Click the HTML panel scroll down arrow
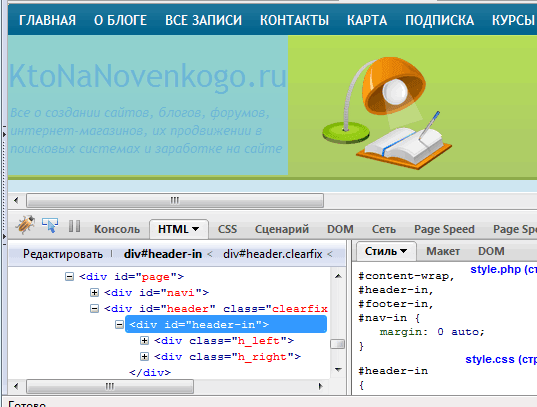The height and width of the screenshot is (407, 537). tap(338, 370)
